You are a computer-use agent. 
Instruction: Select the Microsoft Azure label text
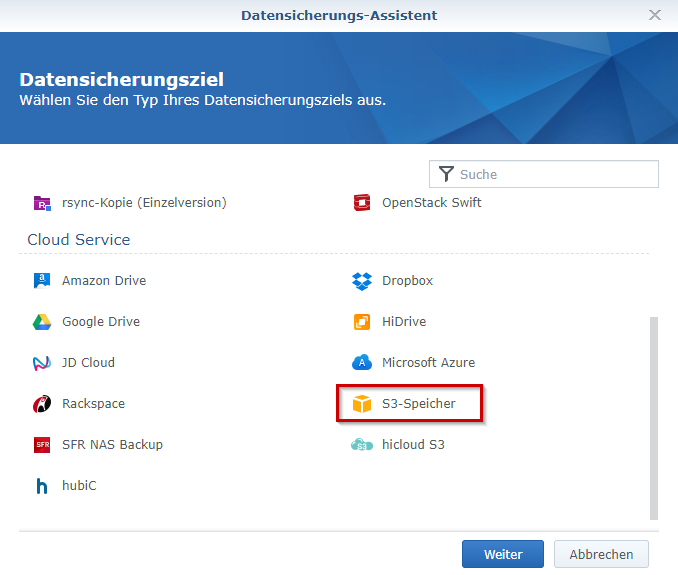(428, 363)
